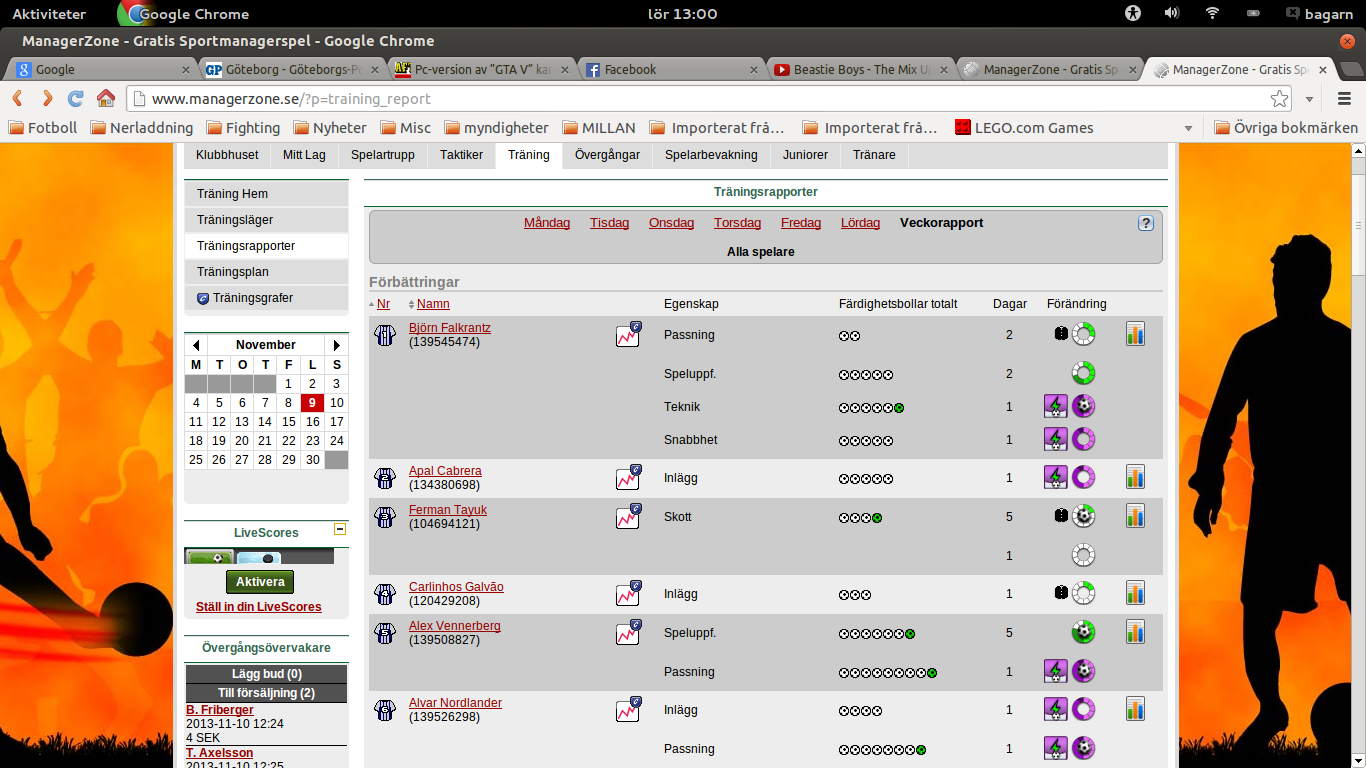Collapse the LiveScores panel
This screenshot has width=1366, height=768.
pyautogui.click(x=339, y=530)
